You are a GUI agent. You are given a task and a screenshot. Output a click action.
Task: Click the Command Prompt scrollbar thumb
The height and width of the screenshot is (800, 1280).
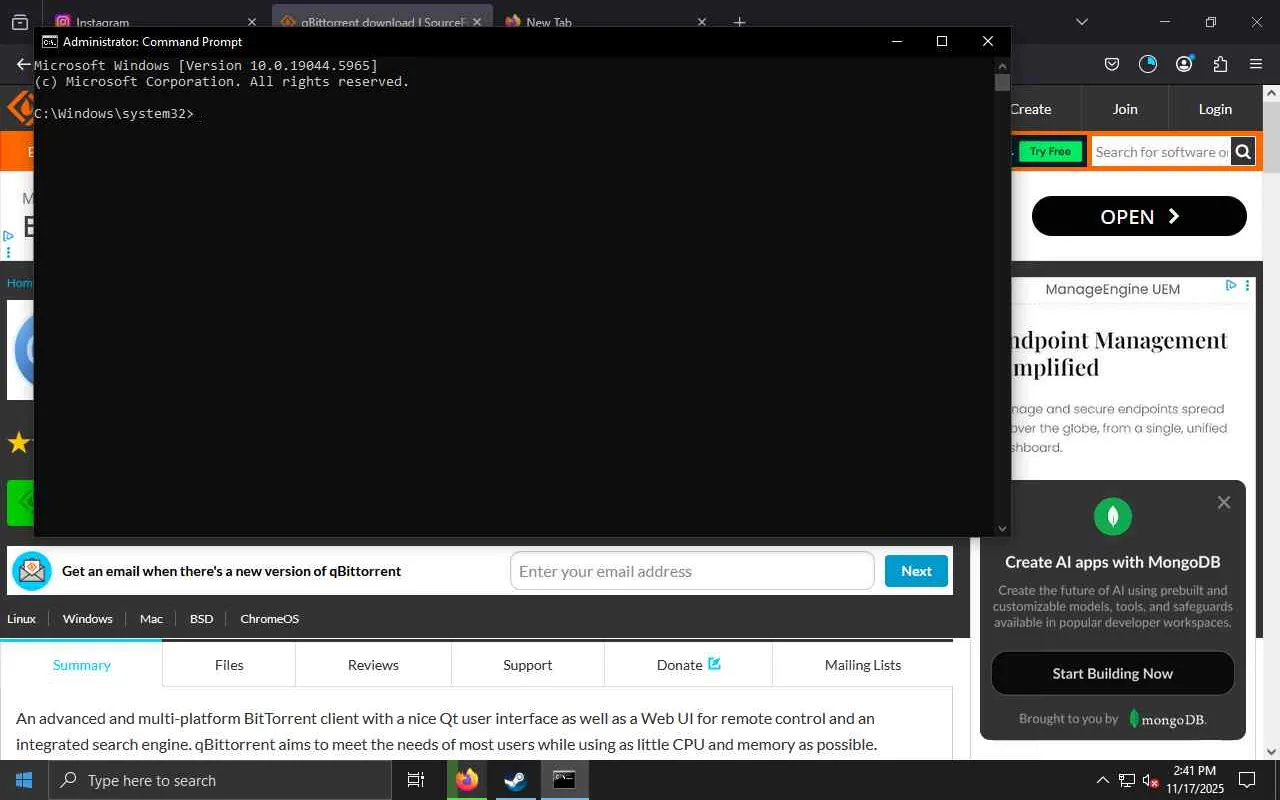[x=1002, y=83]
